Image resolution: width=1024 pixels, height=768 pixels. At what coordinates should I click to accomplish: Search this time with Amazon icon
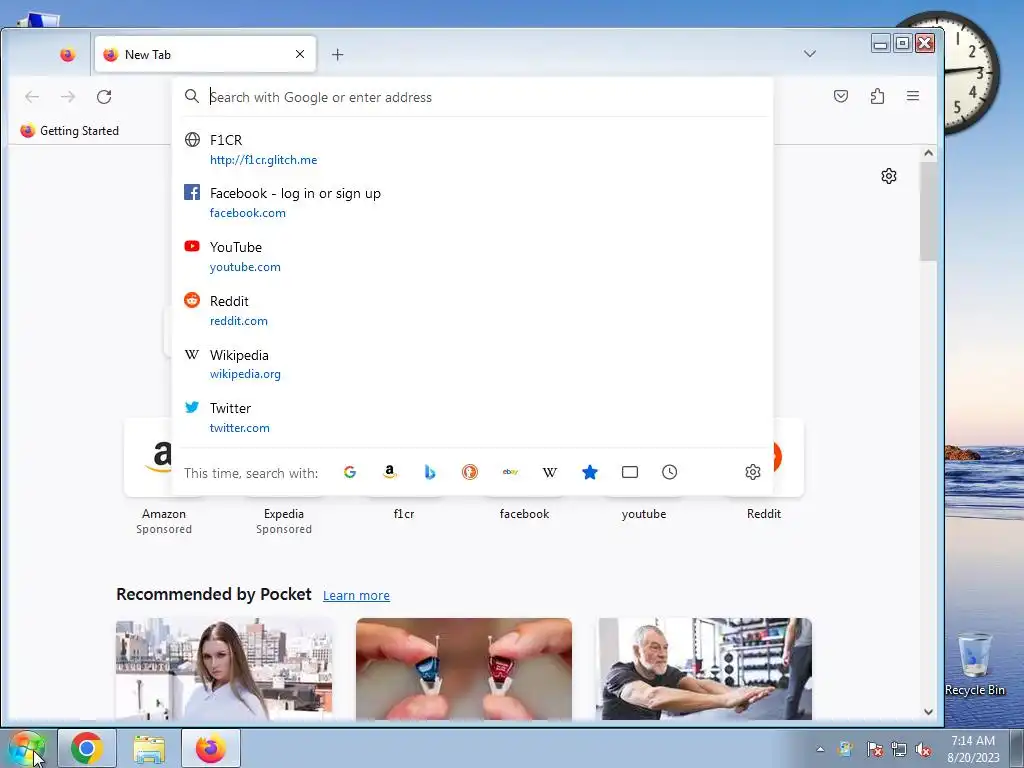[x=390, y=472]
